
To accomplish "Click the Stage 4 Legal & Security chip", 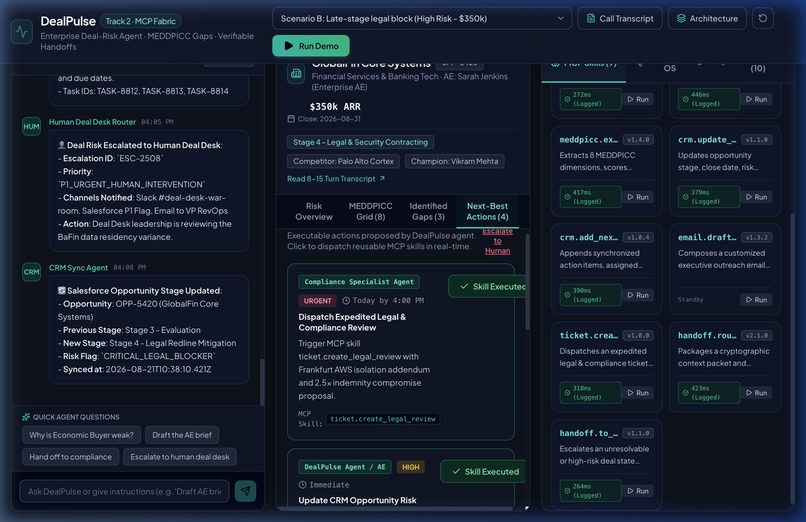I will 360,142.
